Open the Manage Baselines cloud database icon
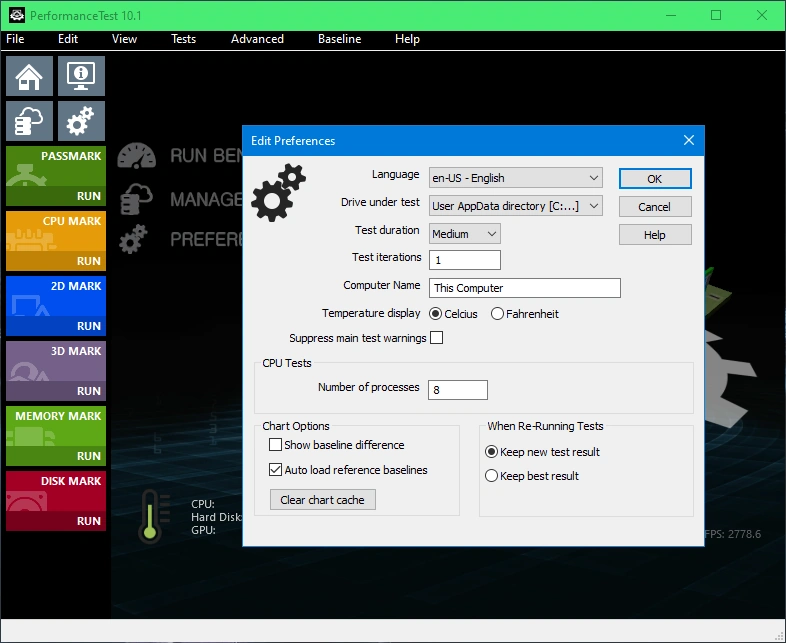The height and width of the screenshot is (643, 786). 29,121
